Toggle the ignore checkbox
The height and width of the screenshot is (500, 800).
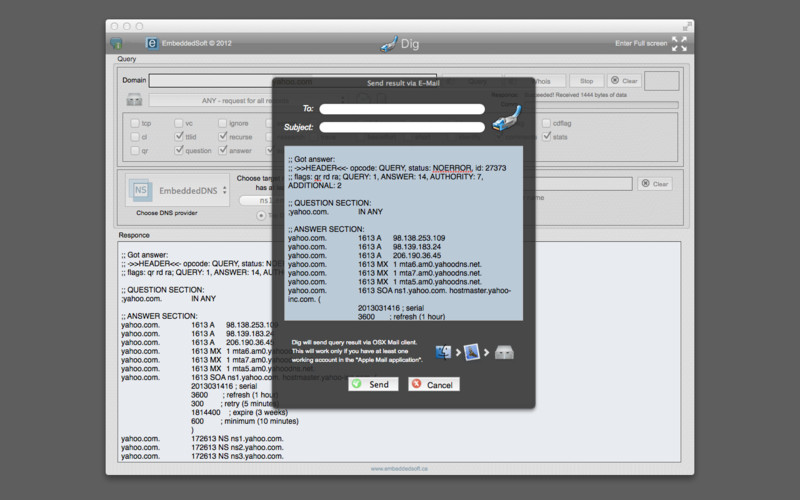coord(222,123)
